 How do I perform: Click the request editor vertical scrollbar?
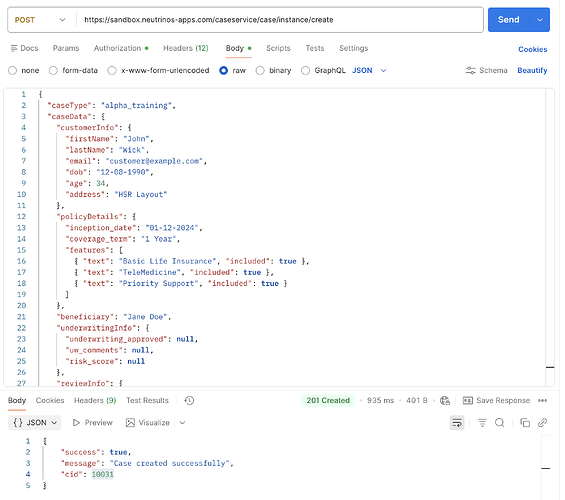coord(550,238)
